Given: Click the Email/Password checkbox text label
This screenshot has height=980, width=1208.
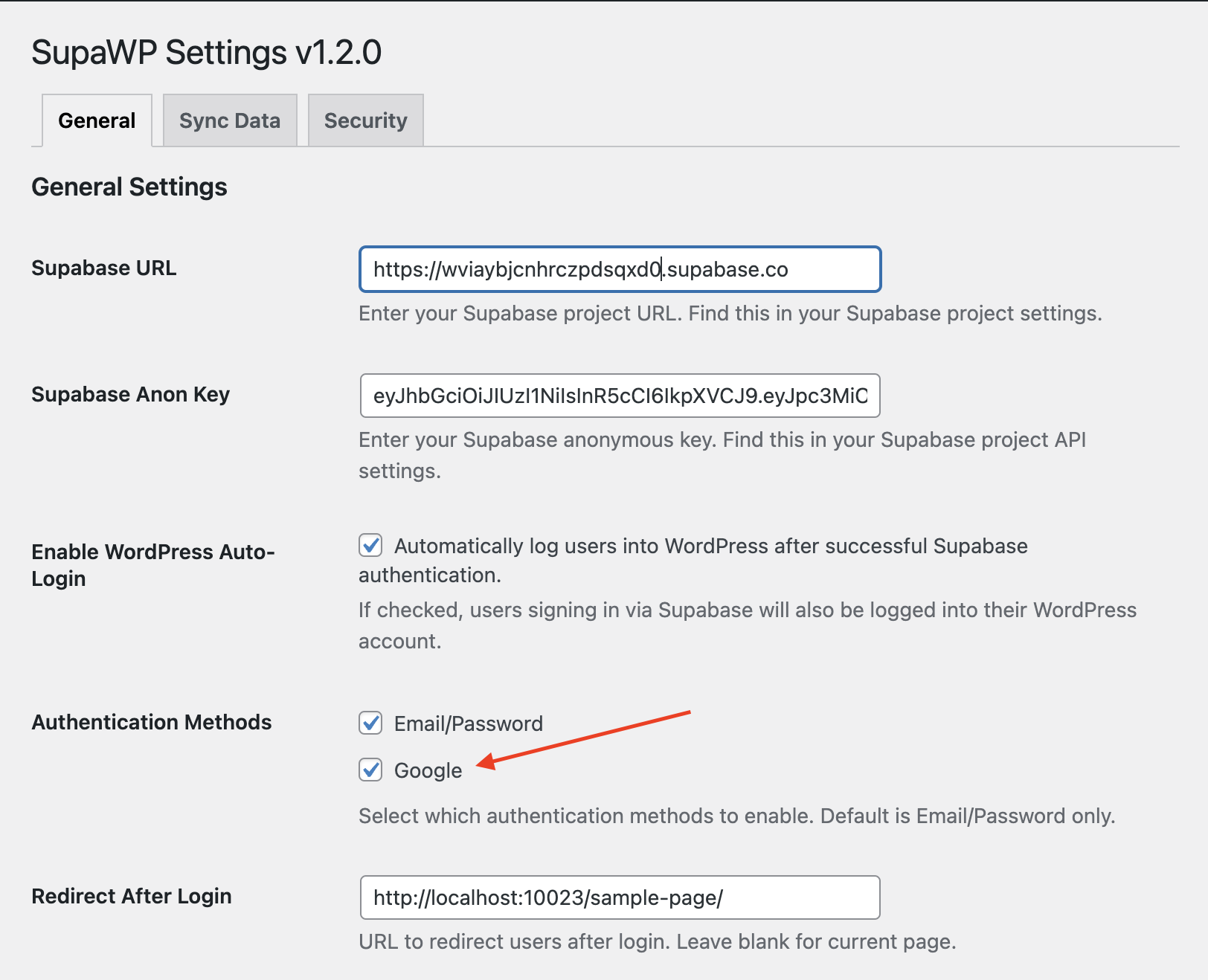Looking at the screenshot, I should pyautogui.click(x=468, y=723).
